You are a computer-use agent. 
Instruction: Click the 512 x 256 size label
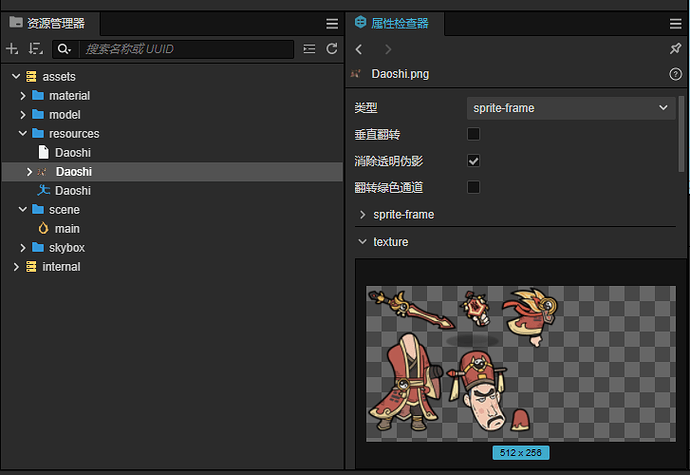point(521,453)
